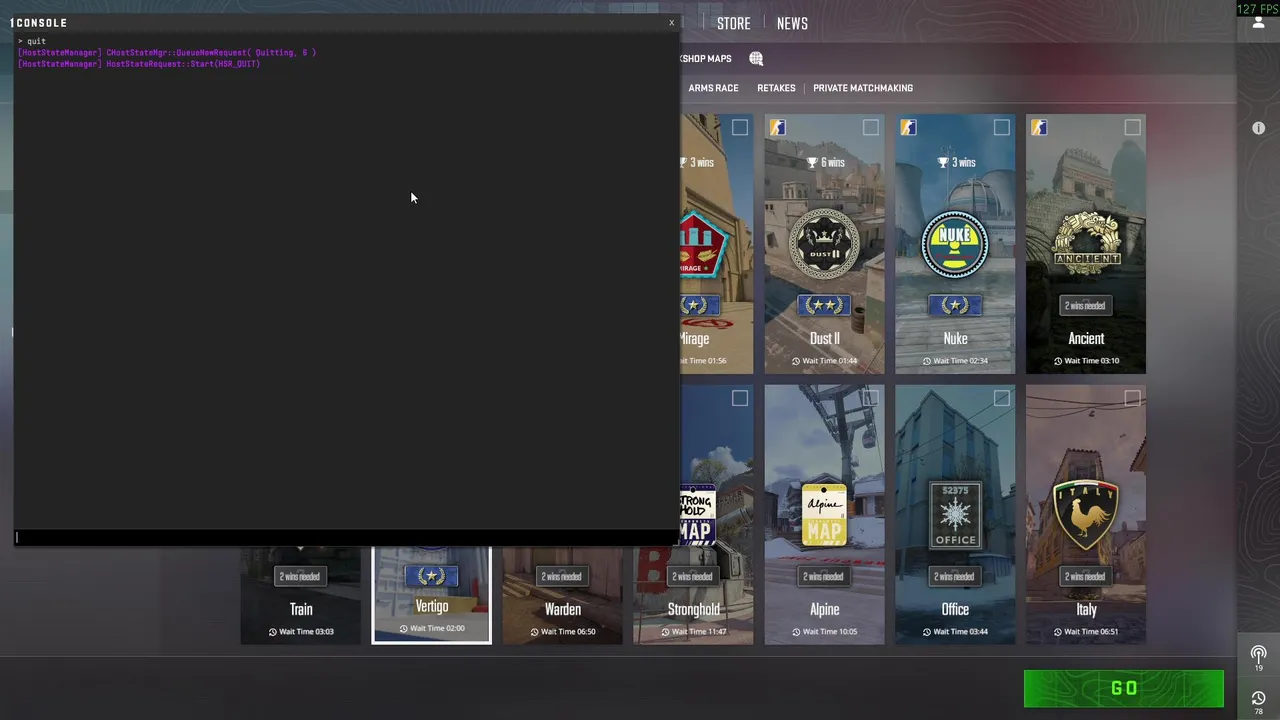Select the ARMS RACE mode tab

[x=713, y=88]
